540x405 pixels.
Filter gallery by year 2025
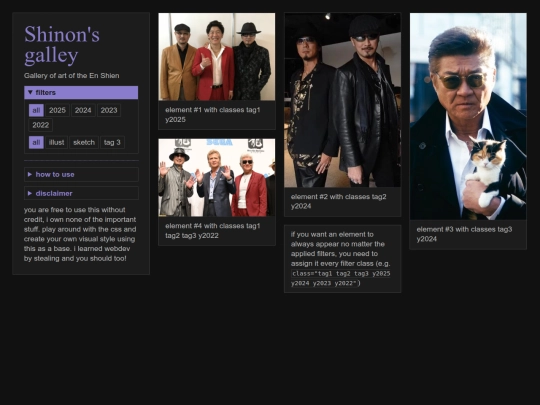coord(57,111)
